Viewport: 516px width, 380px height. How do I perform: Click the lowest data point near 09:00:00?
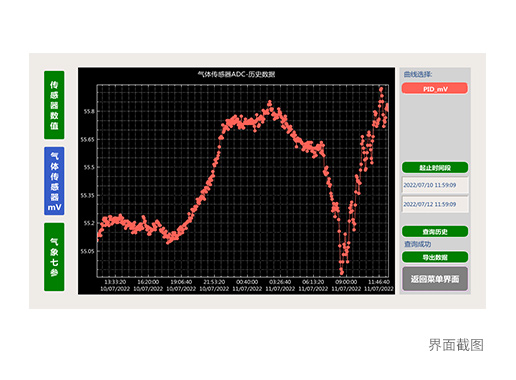coord(342,272)
